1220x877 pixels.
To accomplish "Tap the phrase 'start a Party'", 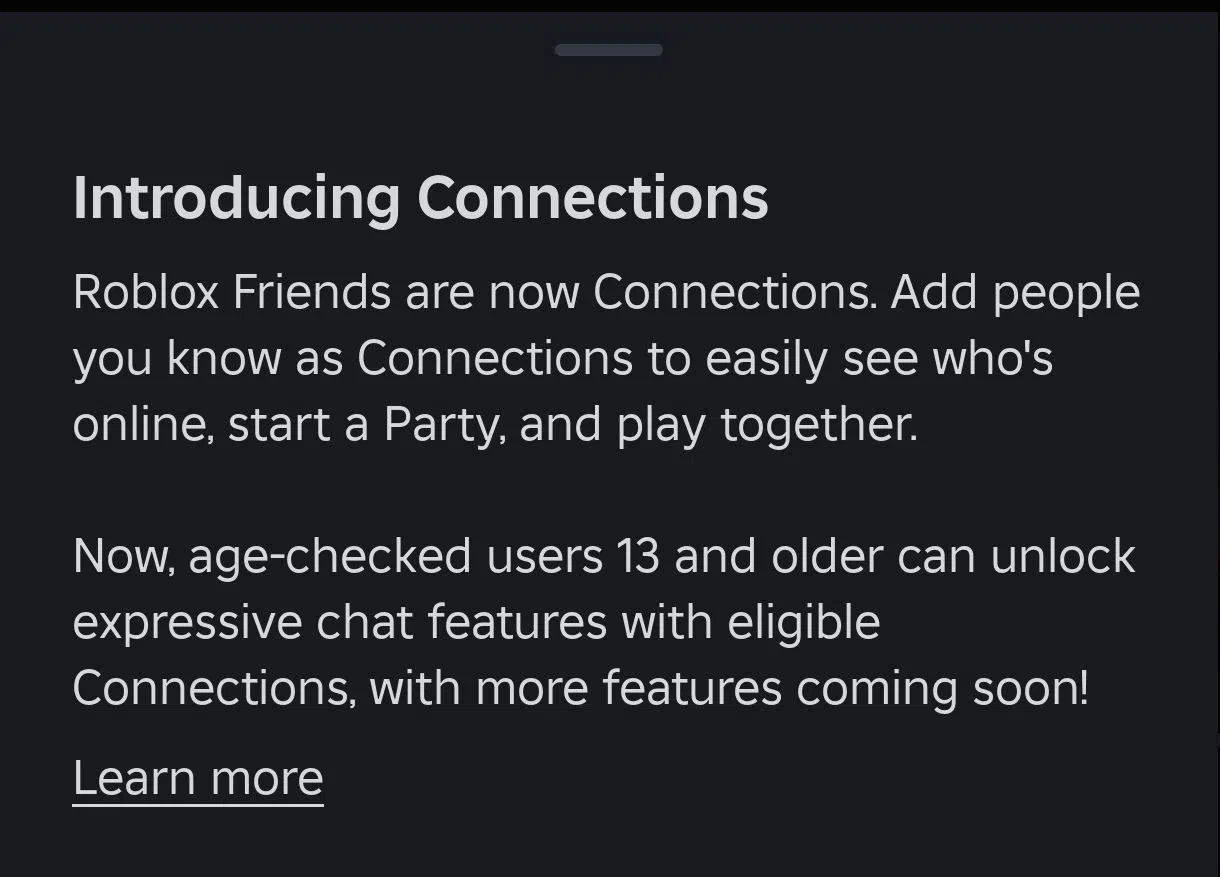I will coord(361,425).
